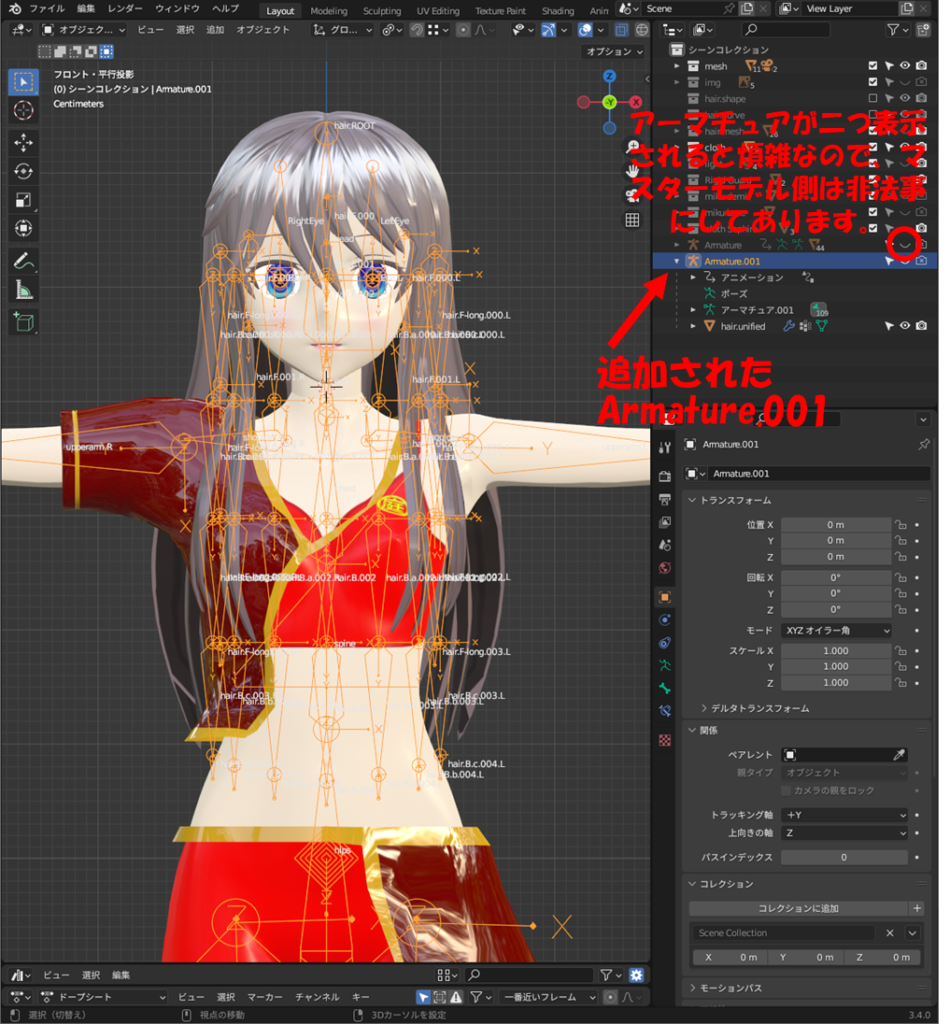This screenshot has width=950, height=1024.
Task: Open the Physics properties tab icon
Action: pyautogui.click(x=665, y=620)
